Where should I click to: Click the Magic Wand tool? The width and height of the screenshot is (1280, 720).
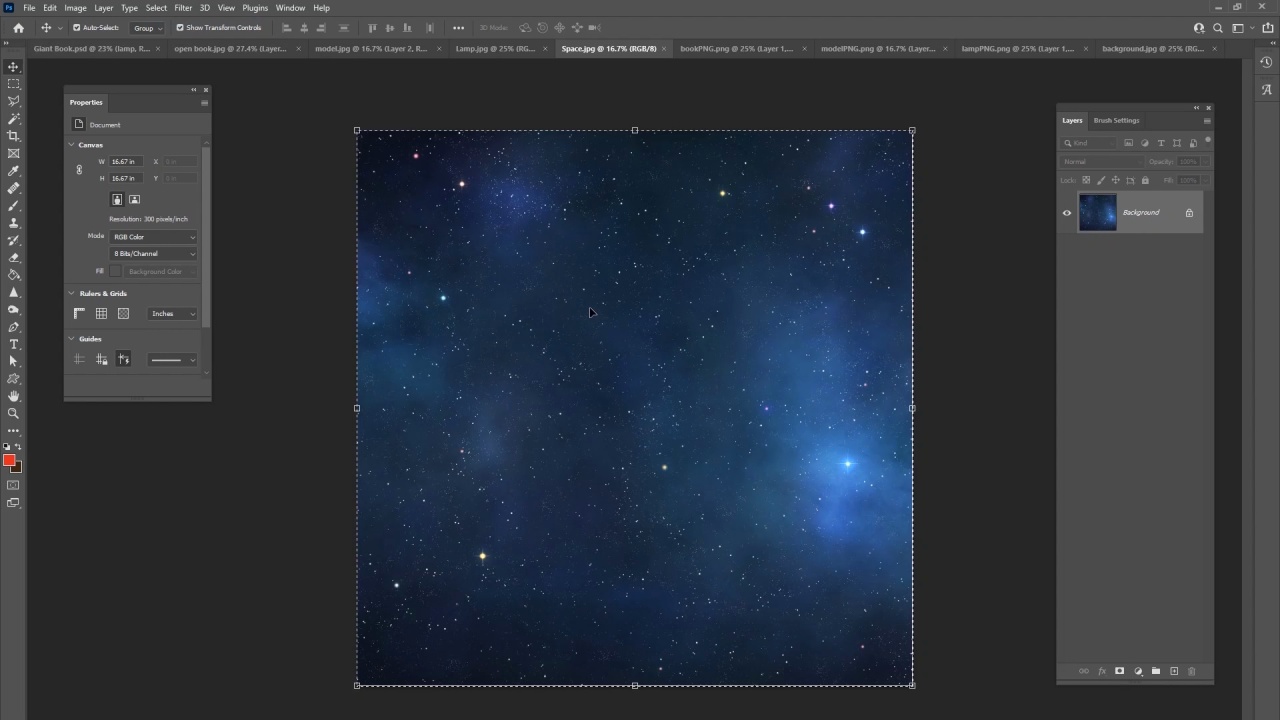click(x=13, y=119)
